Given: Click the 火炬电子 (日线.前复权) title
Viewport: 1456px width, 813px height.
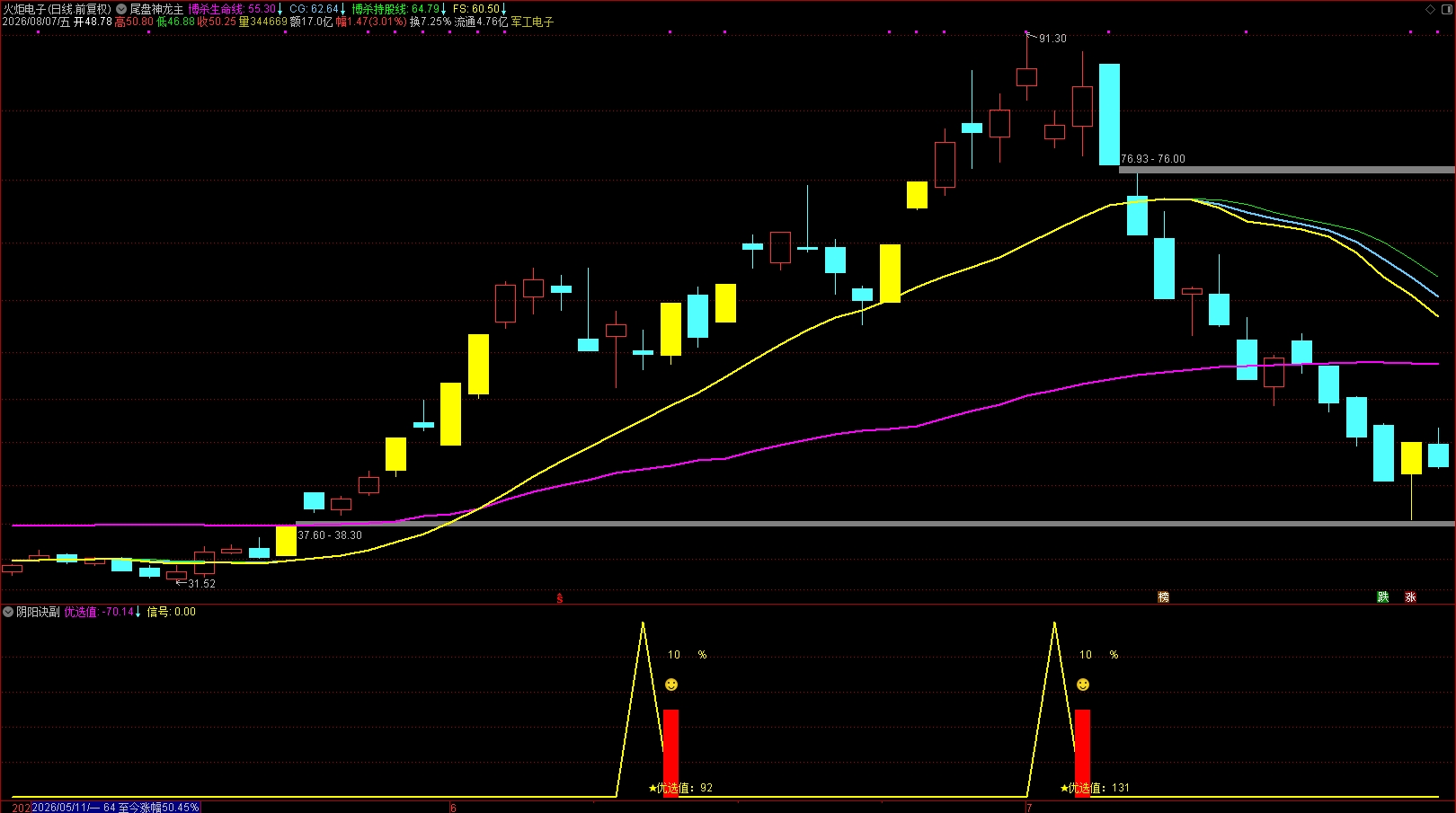Looking at the screenshot, I should pos(58,9).
